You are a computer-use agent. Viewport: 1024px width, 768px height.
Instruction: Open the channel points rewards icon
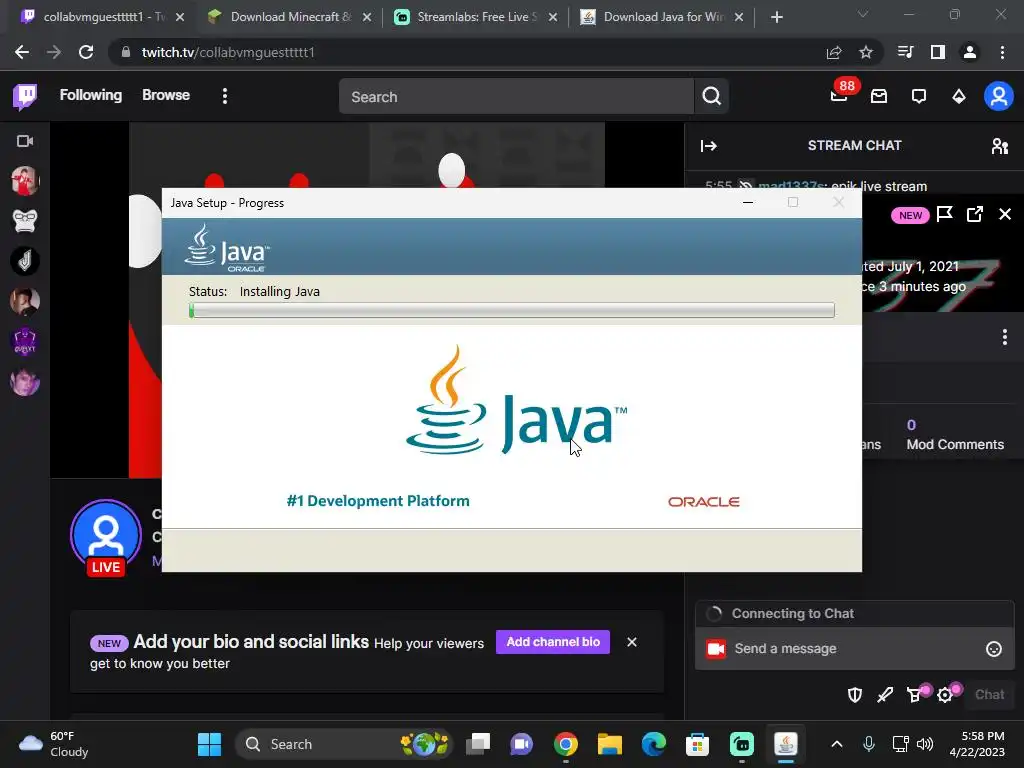click(916, 695)
